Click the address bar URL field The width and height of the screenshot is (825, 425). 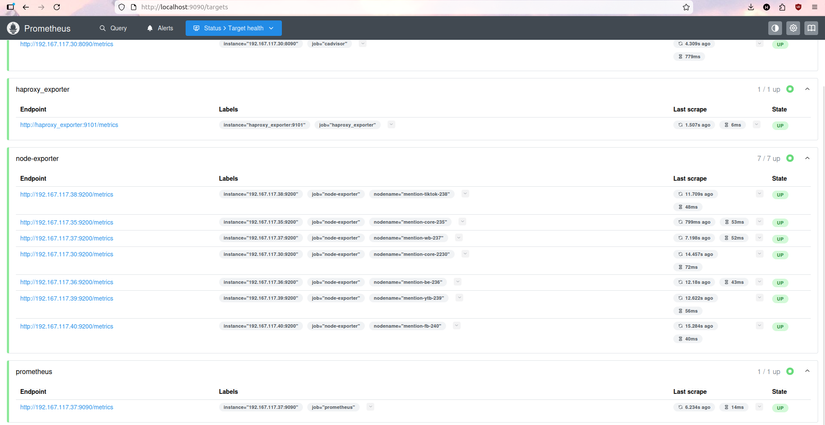[x=403, y=7]
